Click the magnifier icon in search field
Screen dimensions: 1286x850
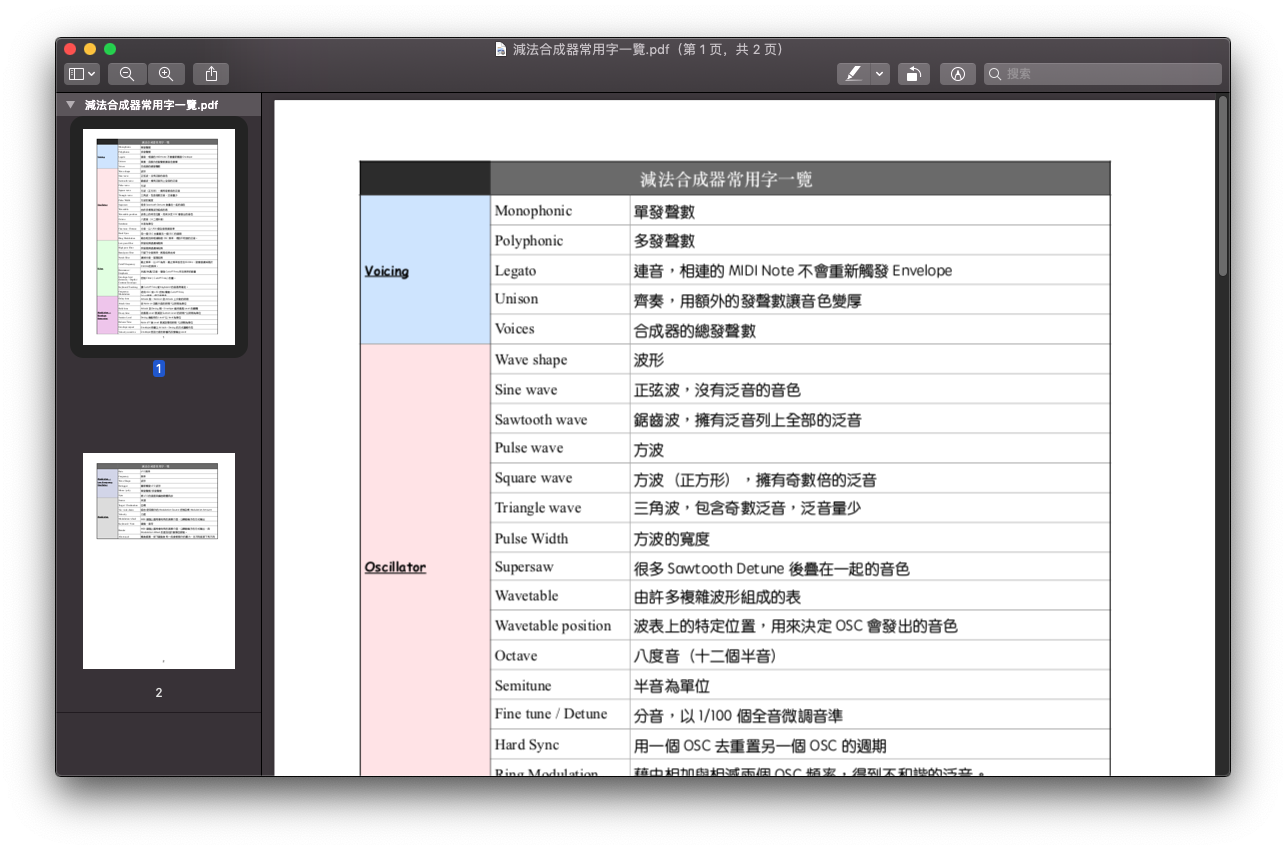point(995,73)
